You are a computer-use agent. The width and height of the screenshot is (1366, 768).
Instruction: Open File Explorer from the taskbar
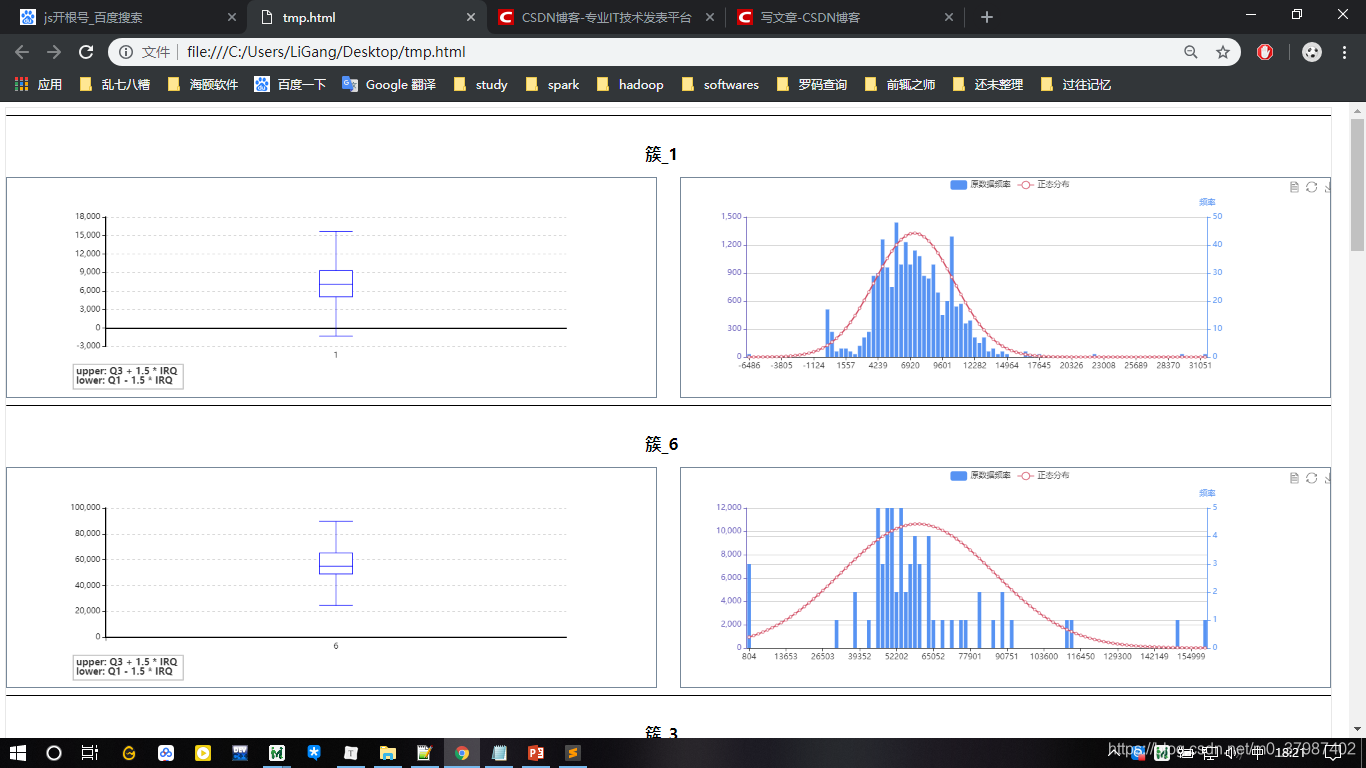pos(387,752)
